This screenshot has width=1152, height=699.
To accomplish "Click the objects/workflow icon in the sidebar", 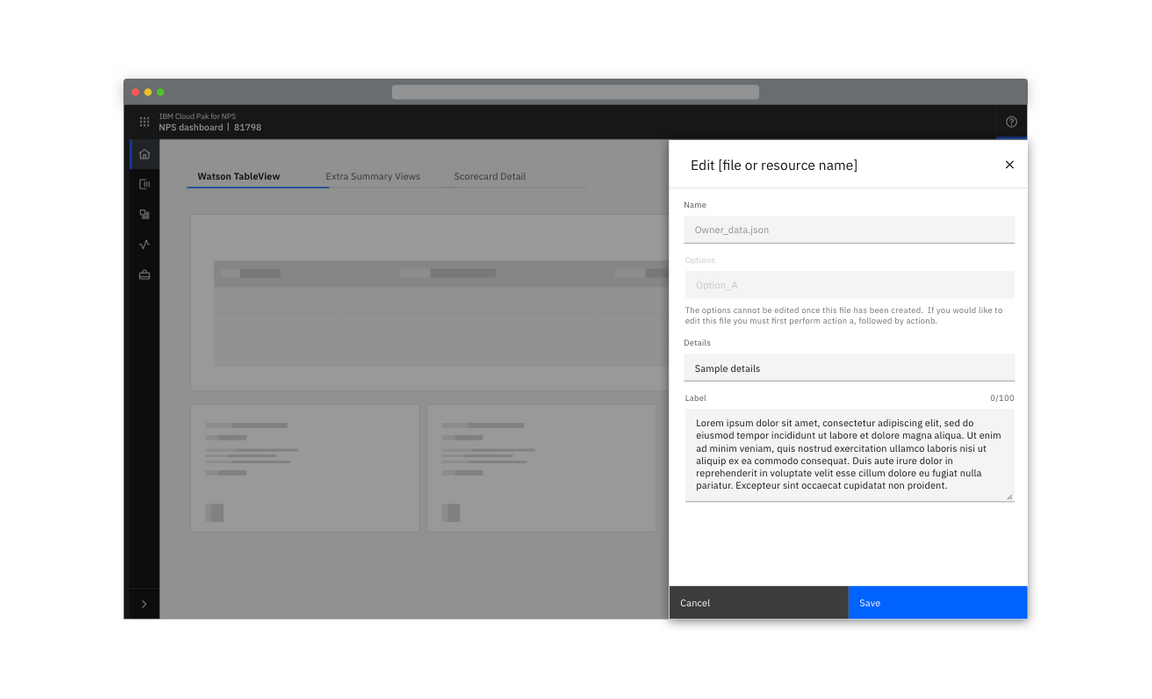I will 144,213.
